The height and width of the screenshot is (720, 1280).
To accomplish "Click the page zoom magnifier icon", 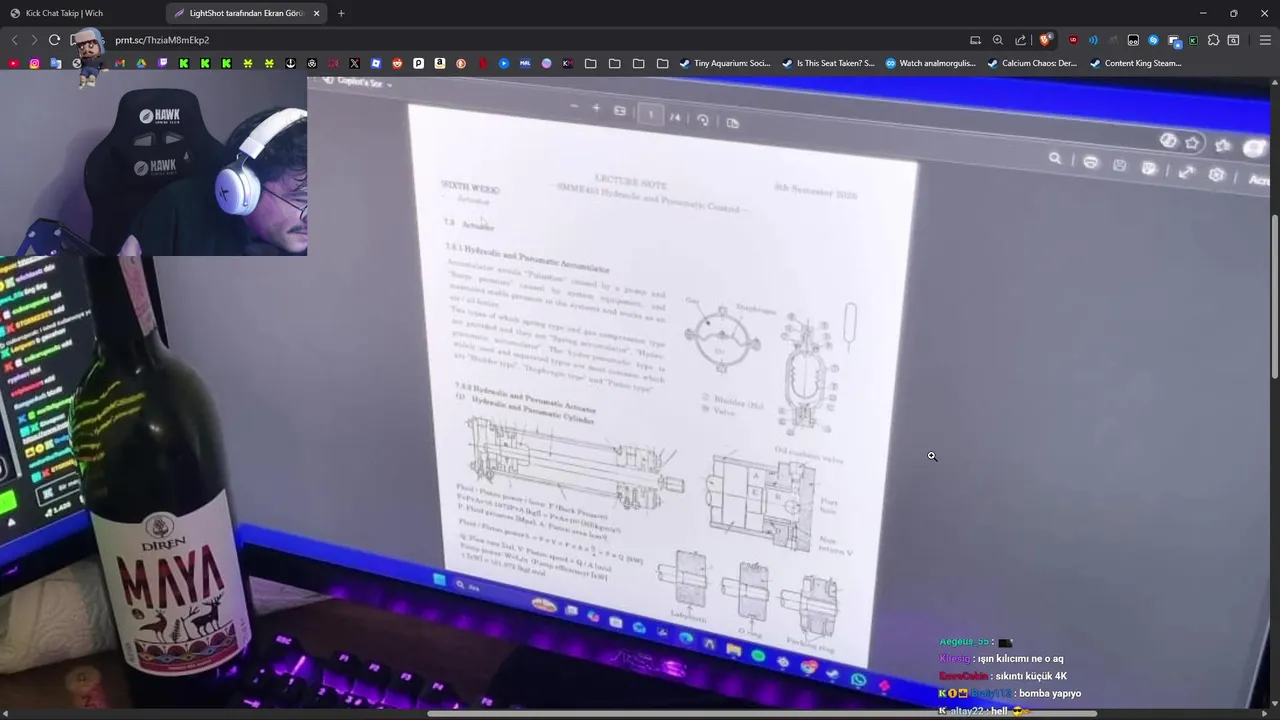I will pos(998,40).
